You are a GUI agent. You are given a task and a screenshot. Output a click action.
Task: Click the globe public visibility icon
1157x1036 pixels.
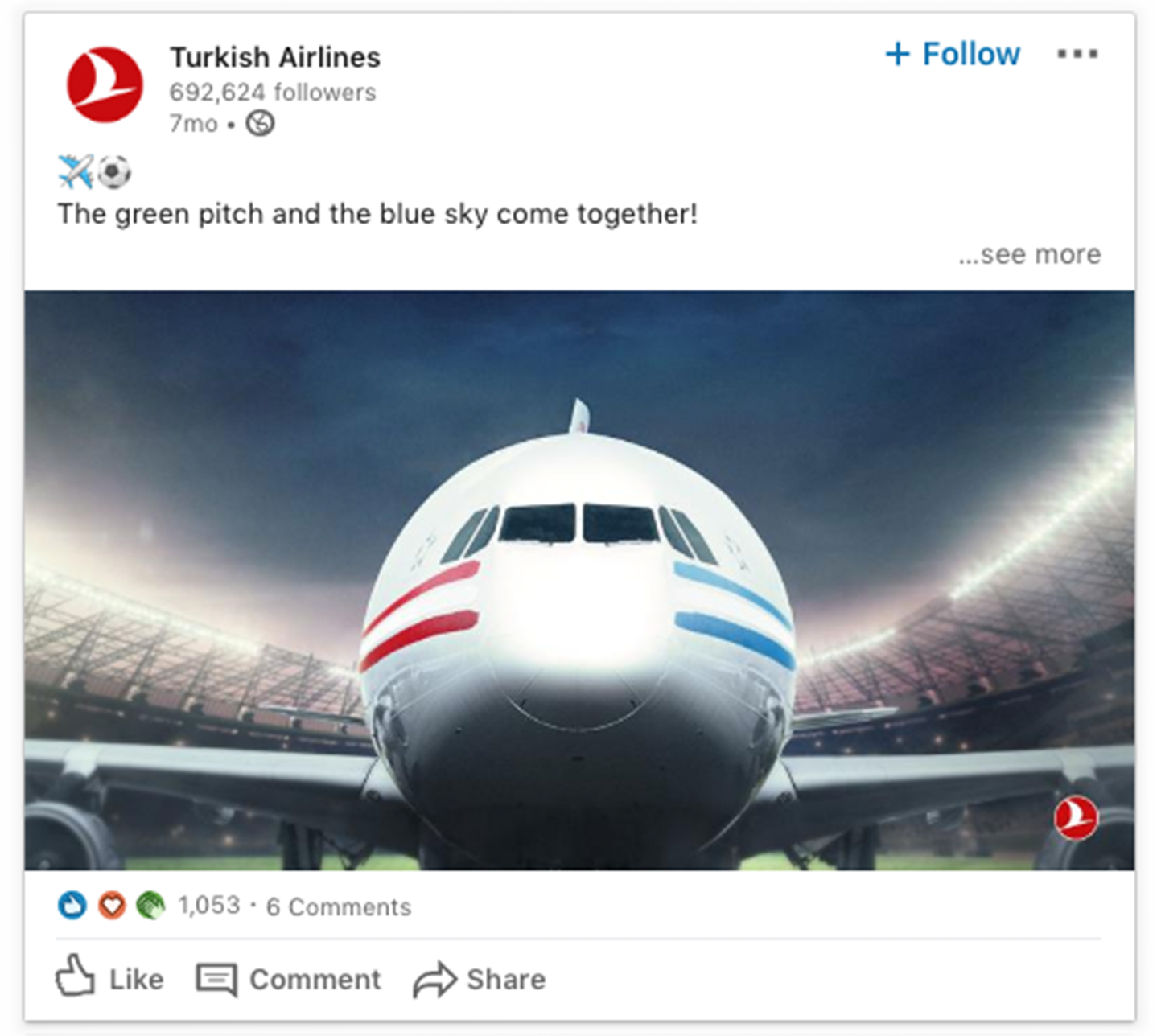260,123
